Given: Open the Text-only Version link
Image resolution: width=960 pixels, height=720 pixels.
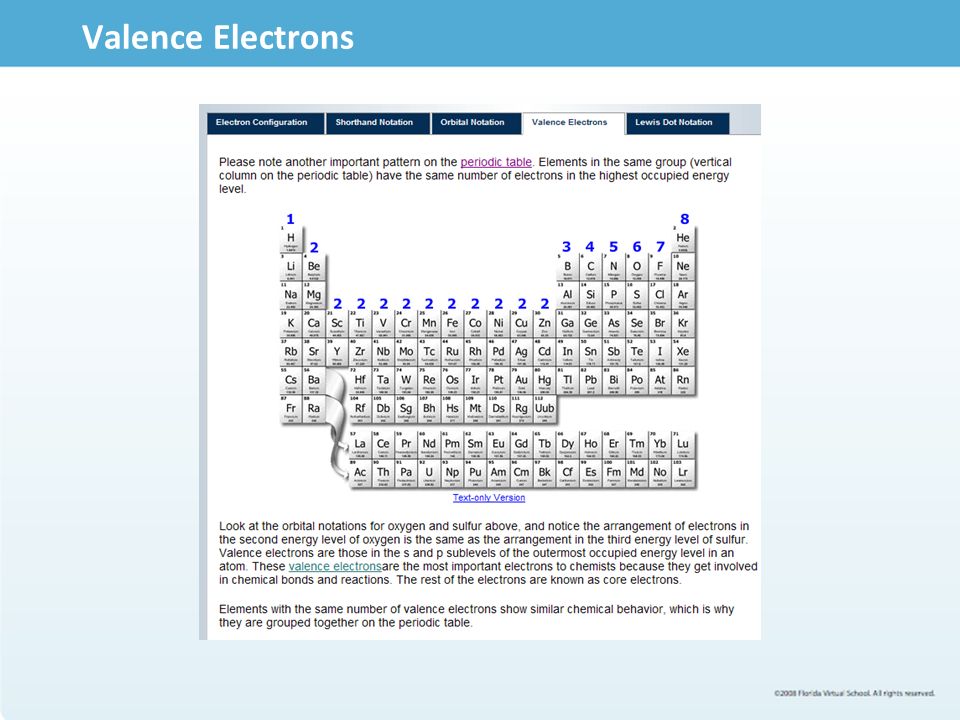Looking at the screenshot, I should (x=489, y=498).
